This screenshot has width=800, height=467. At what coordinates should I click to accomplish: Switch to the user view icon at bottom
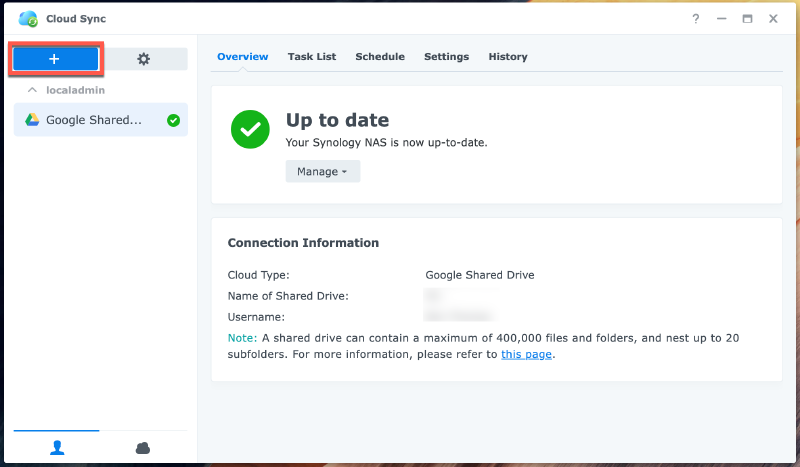[56, 447]
